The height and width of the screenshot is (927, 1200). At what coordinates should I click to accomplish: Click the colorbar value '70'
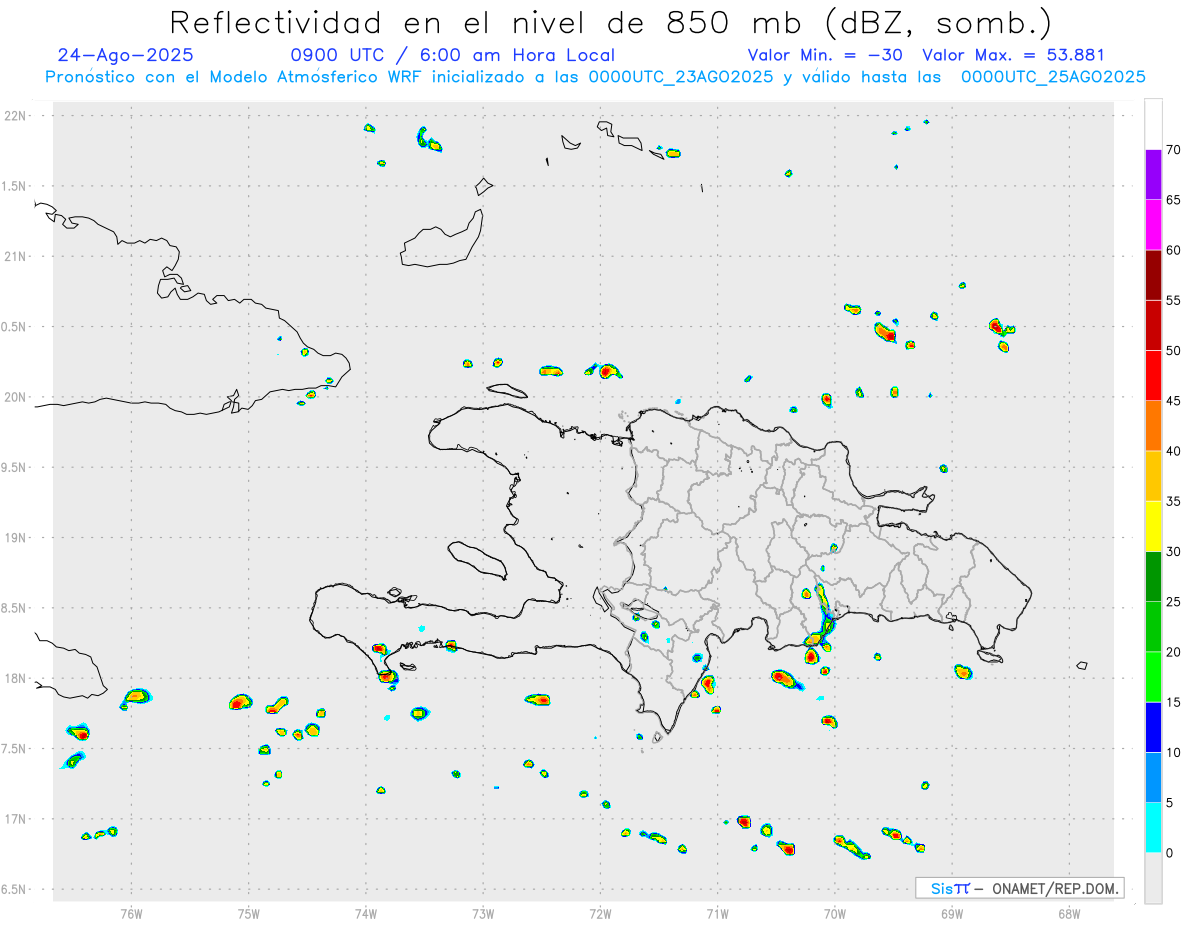1175,150
